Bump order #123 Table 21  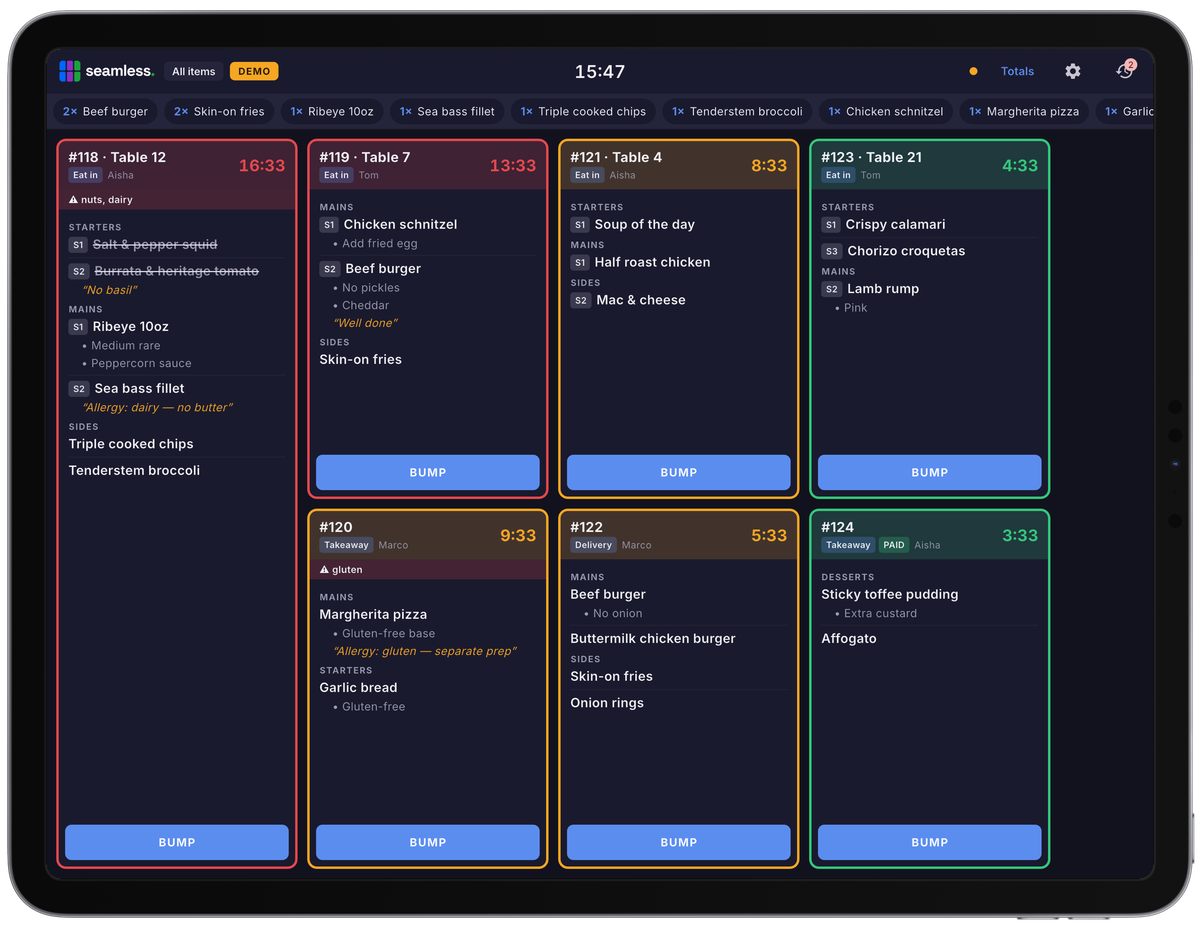point(930,472)
